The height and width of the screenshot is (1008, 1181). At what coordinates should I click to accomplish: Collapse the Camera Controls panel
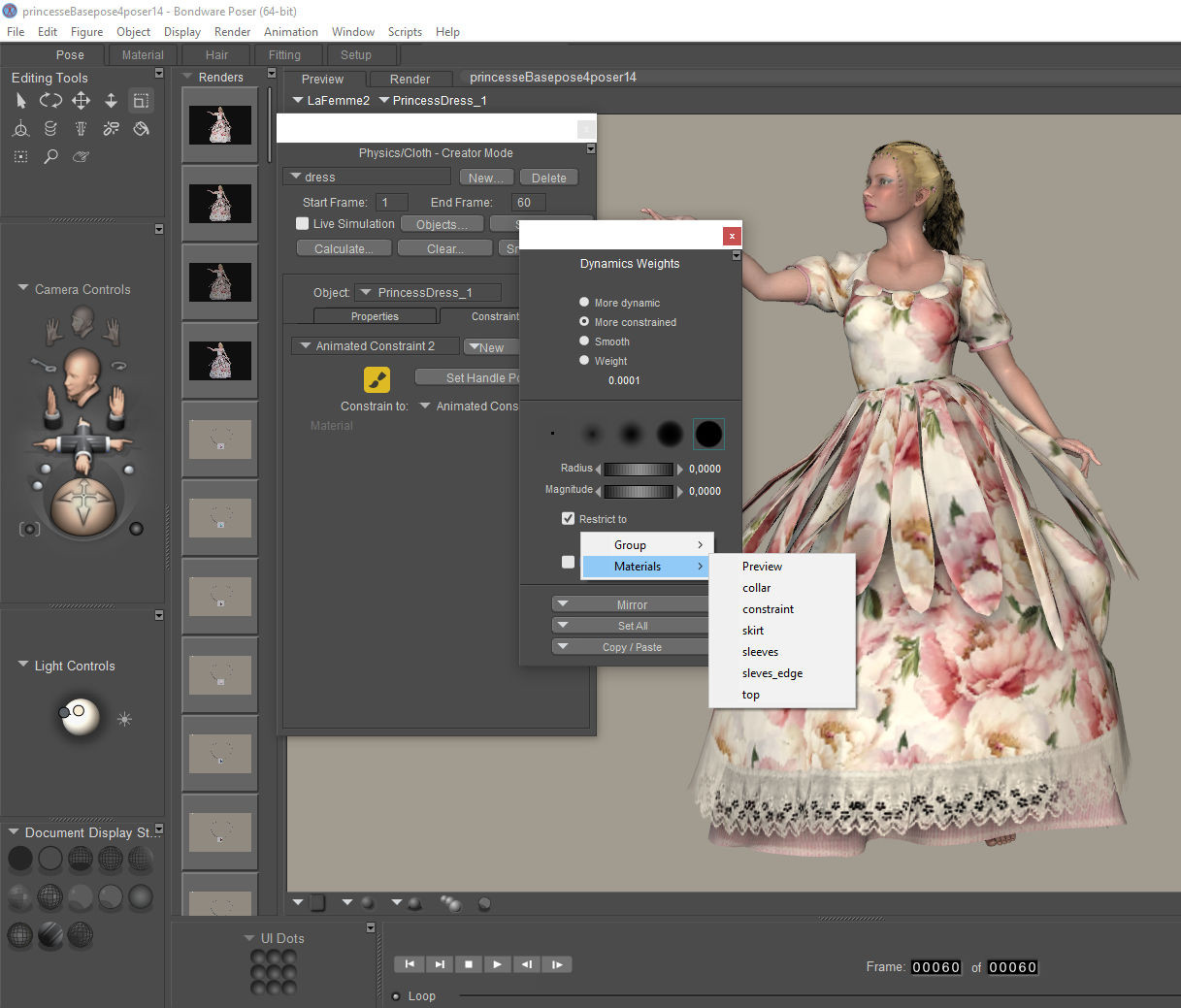[x=23, y=288]
